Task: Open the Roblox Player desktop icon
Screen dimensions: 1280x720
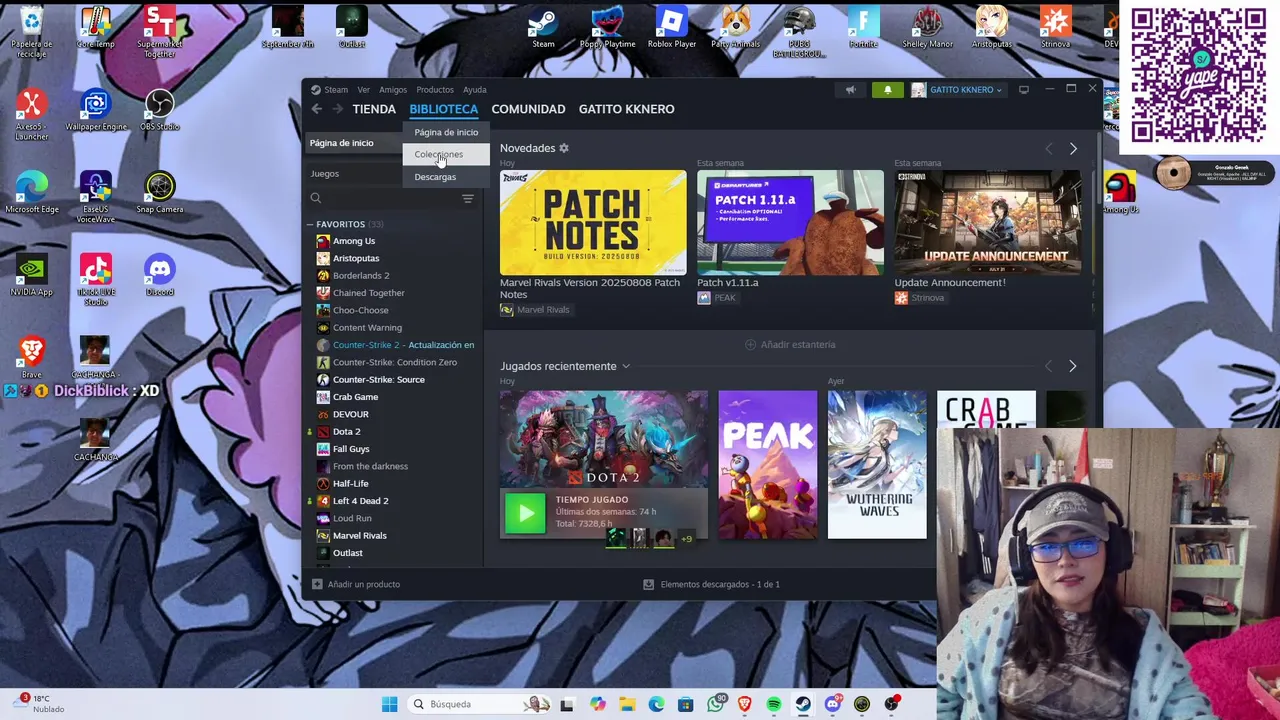Action: 672,27
